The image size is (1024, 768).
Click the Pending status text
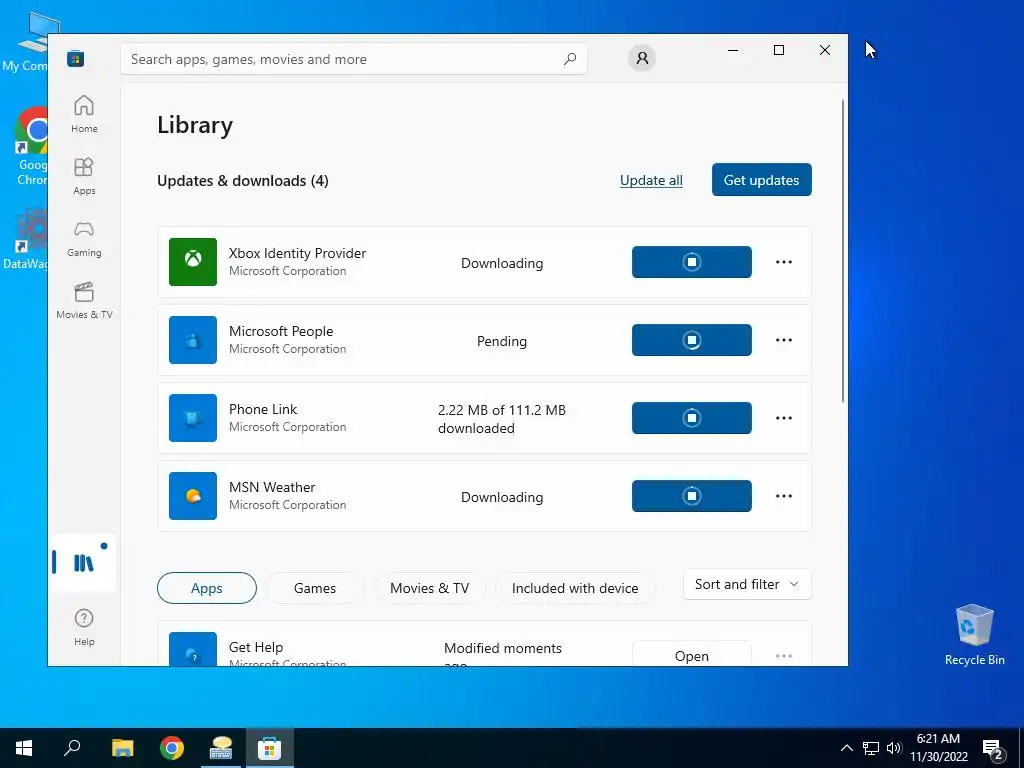(x=502, y=341)
